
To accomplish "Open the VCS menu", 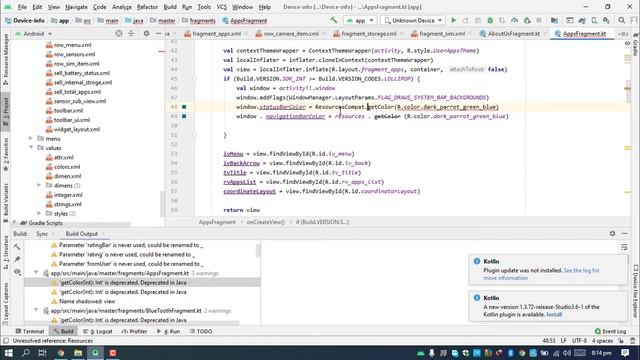I will [222, 7].
